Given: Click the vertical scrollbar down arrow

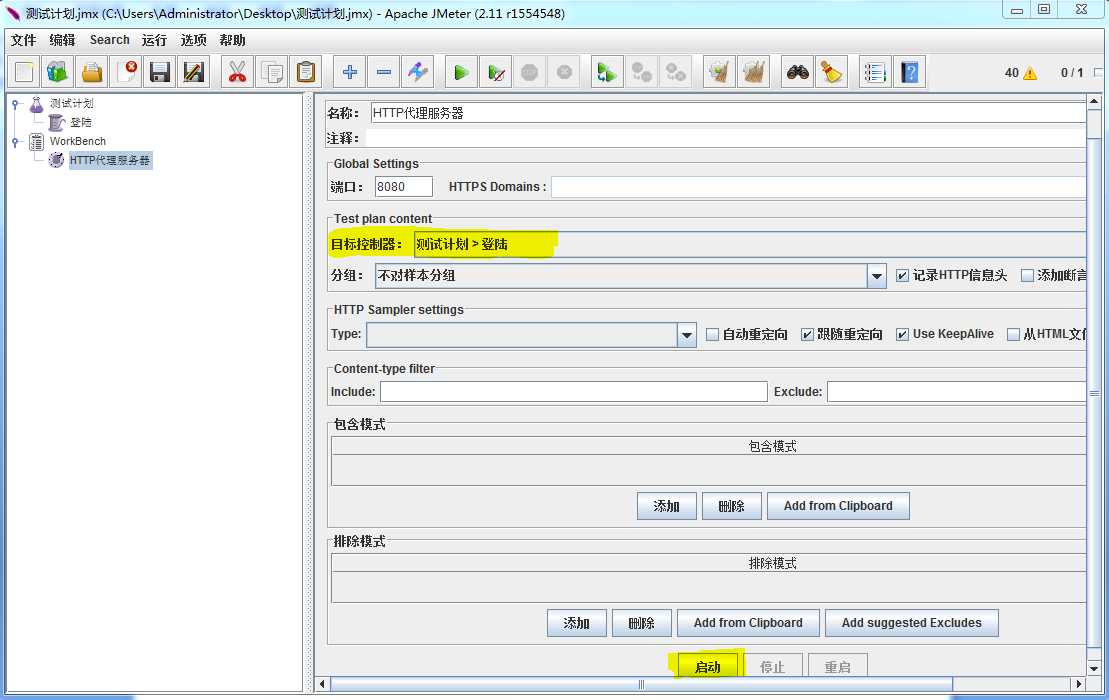Looking at the screenshot, I should click(x=1093, y=668).
